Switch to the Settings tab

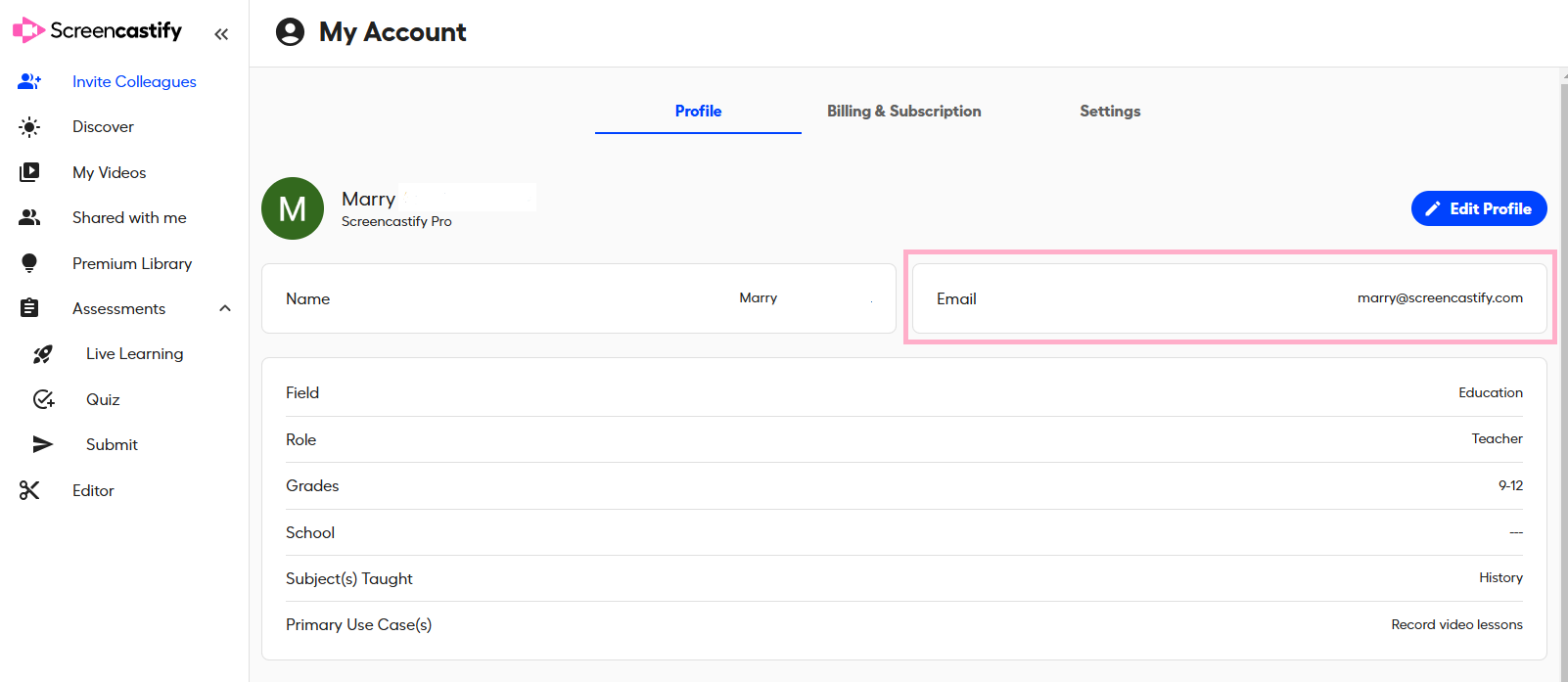[x=1110, y=111]
